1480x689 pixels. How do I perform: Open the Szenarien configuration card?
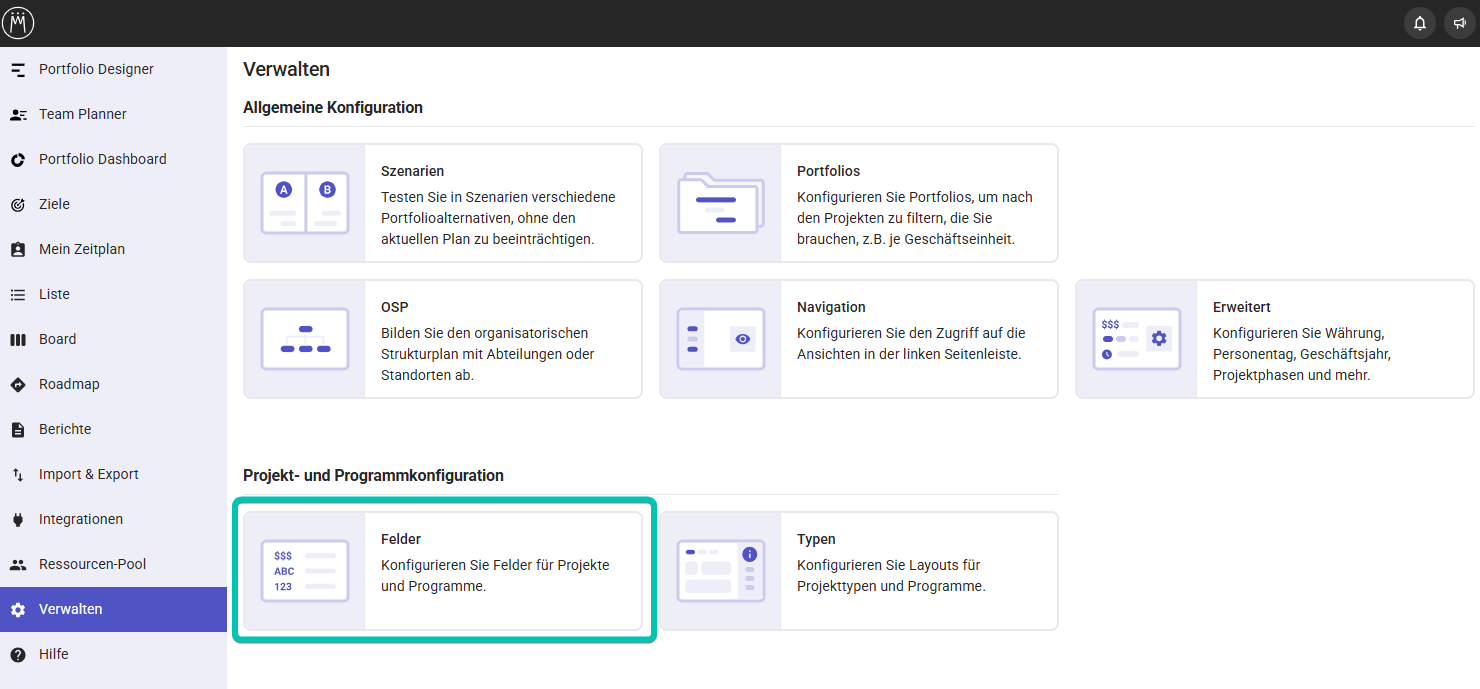pos(442,203)
